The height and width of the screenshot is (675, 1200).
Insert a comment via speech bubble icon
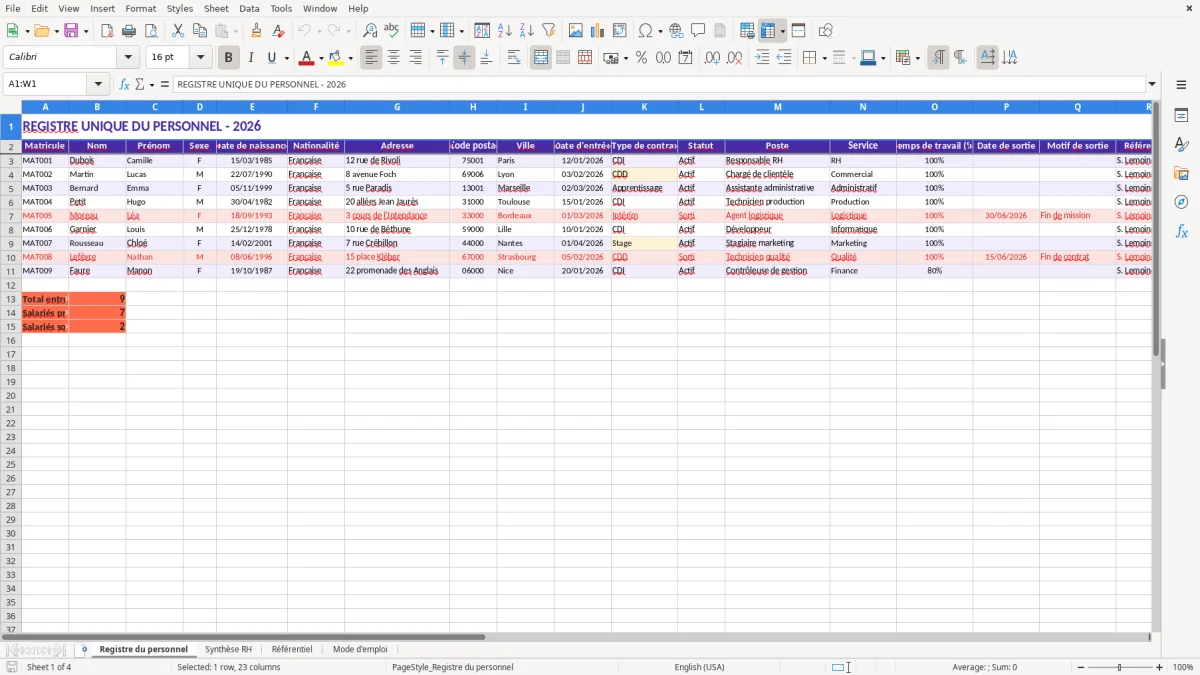pos(698,31)
